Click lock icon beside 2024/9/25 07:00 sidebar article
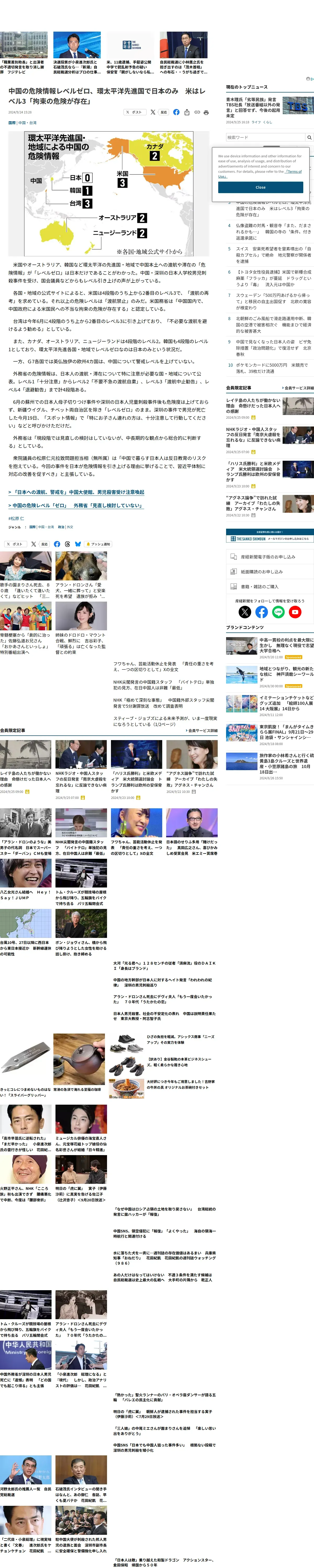This screenshot has width=314, height=1568. click(254, 452)
